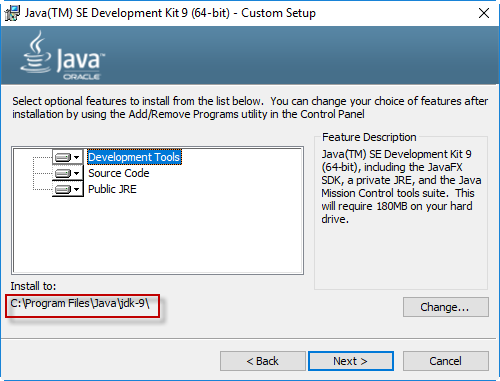Click the Public JRE drive icon
The width and height of the screenshot is (500, 381).
(63, 189)
